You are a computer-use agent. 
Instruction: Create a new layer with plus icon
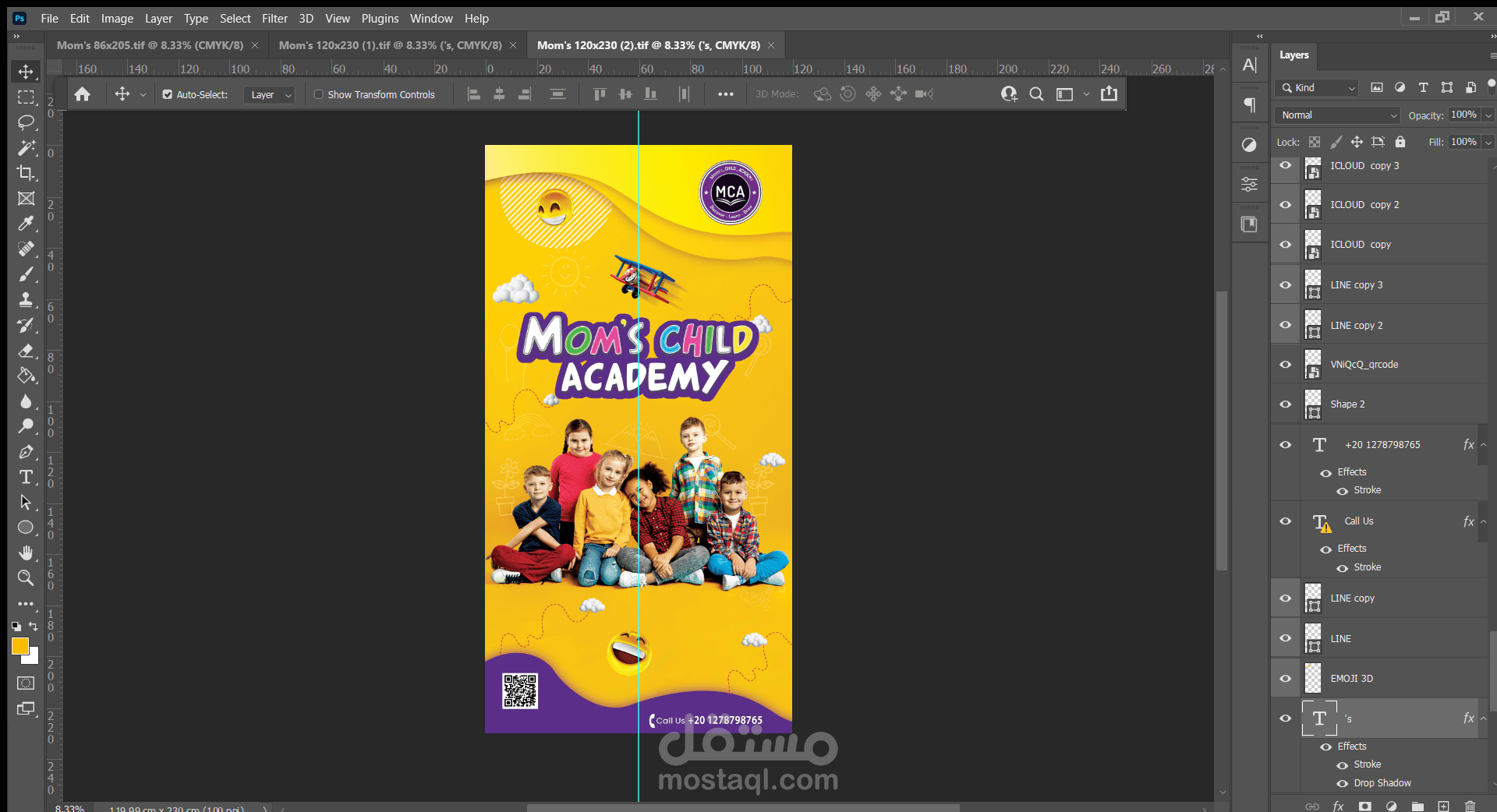pos(1444,806)
